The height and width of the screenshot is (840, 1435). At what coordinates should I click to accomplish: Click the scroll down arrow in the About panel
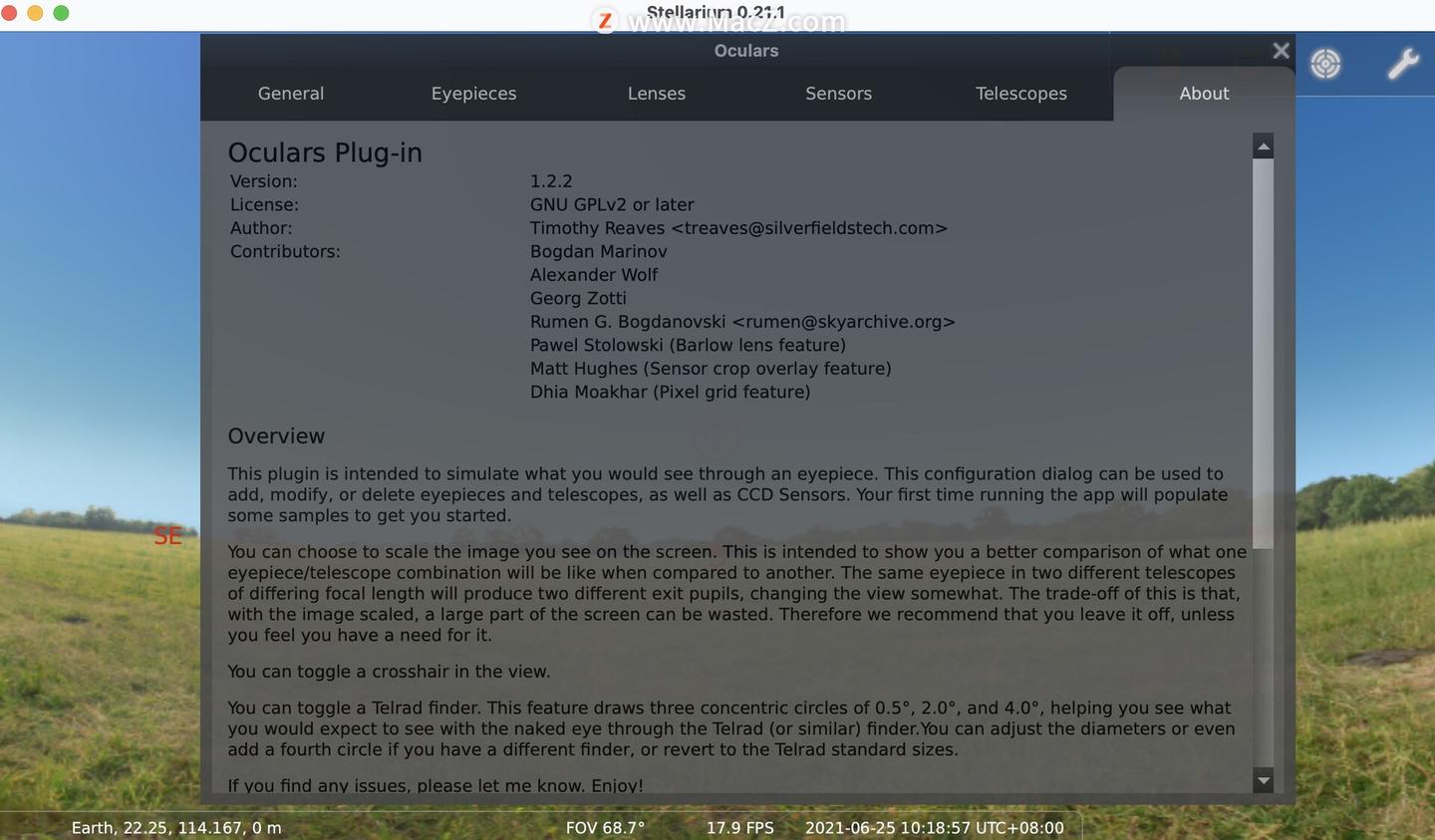coord(1264,781)
